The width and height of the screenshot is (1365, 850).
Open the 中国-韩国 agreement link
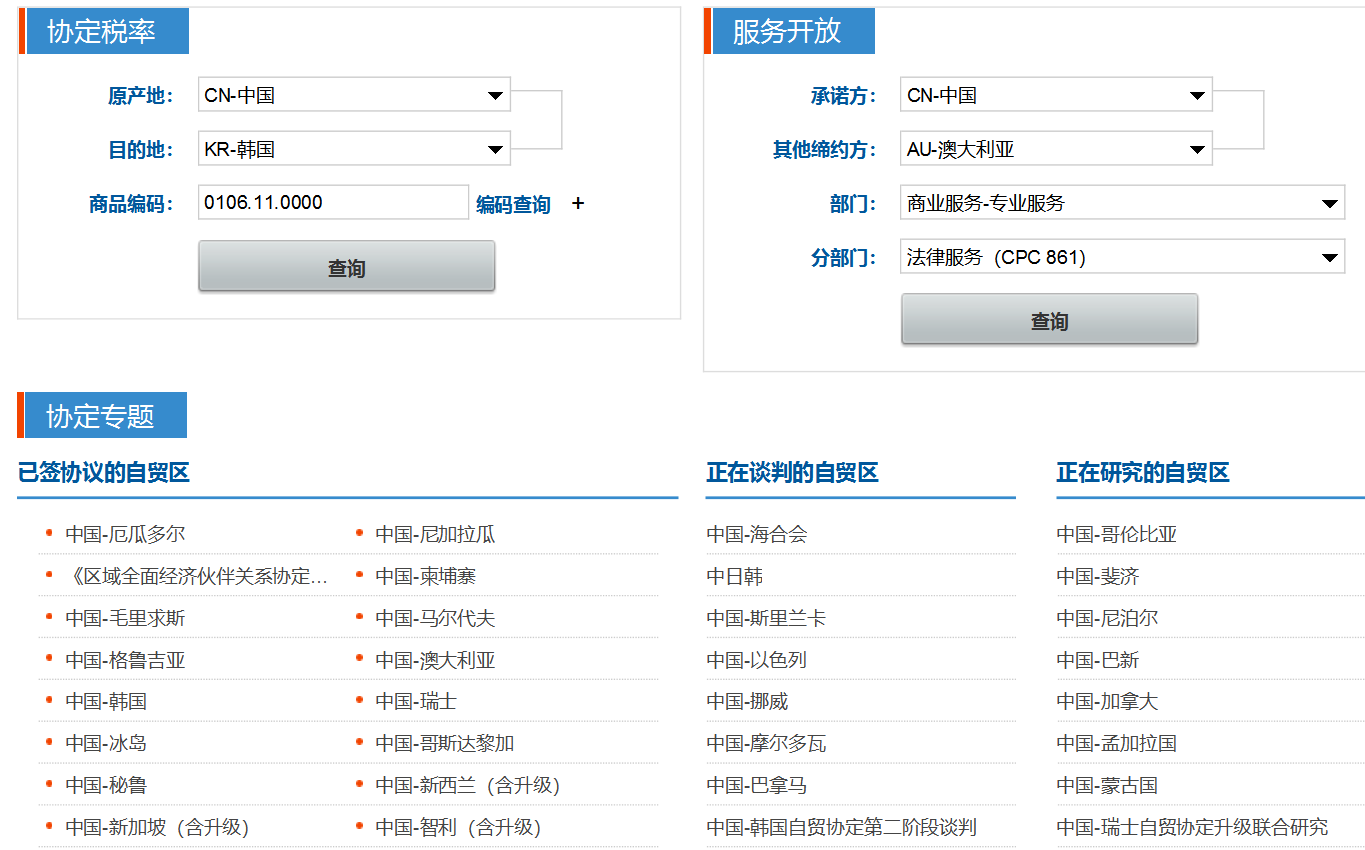pyautogui.click(x=106, y=702)
